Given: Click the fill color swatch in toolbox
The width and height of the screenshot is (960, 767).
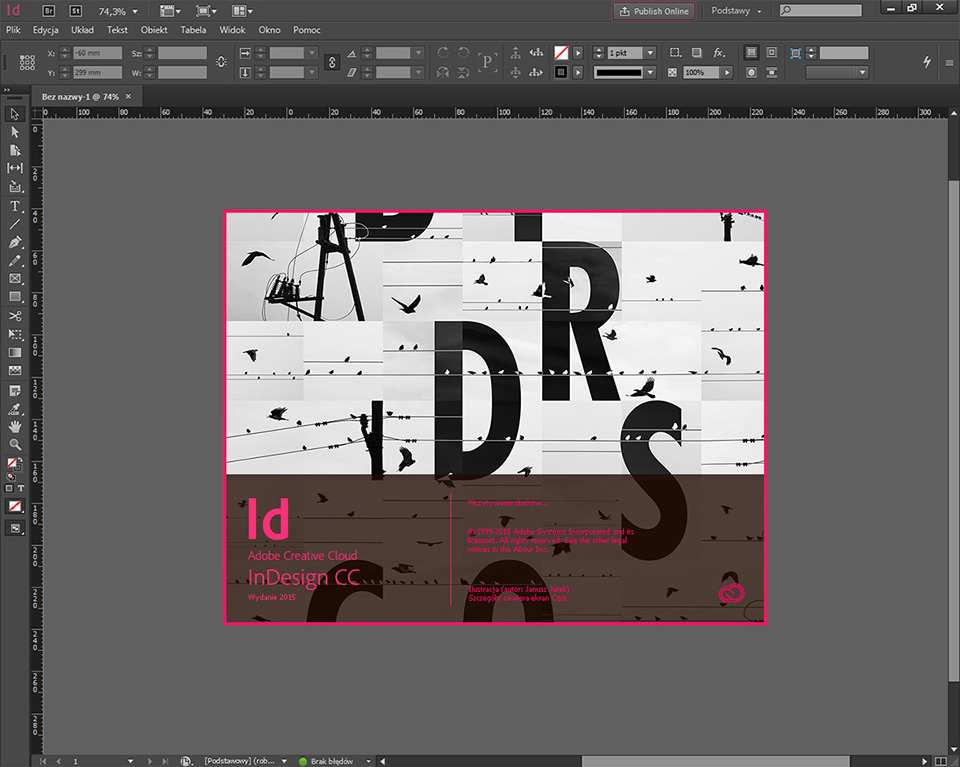Looking at the screenshot, I should pyautogui.click(x=12, y=463).
